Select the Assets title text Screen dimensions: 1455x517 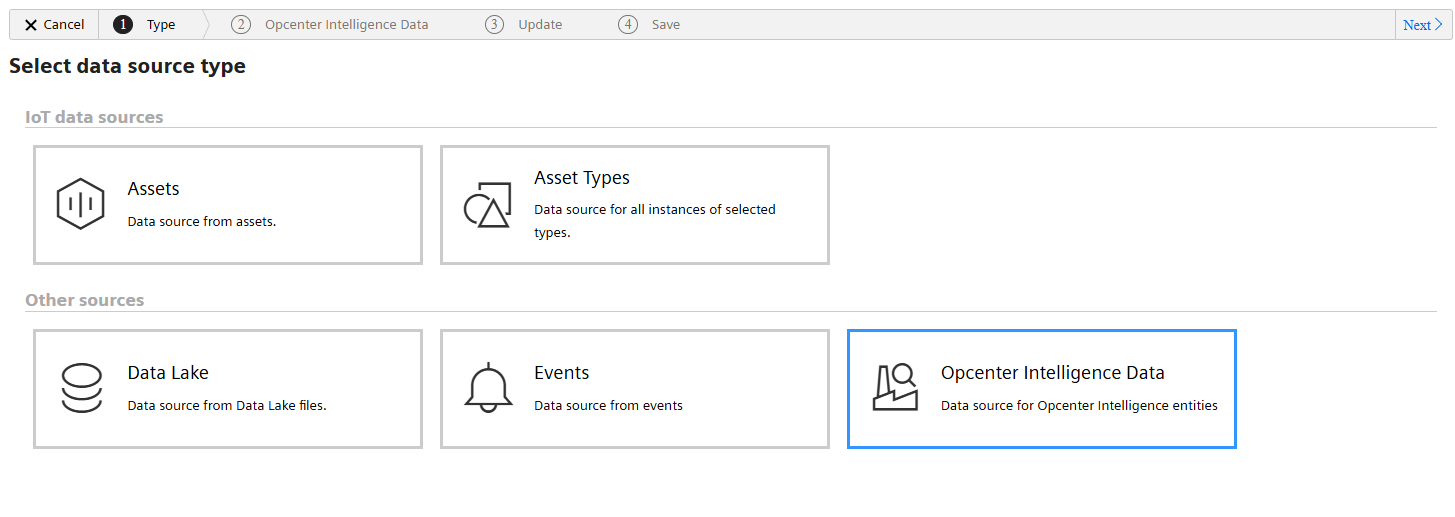click(154, 189)
